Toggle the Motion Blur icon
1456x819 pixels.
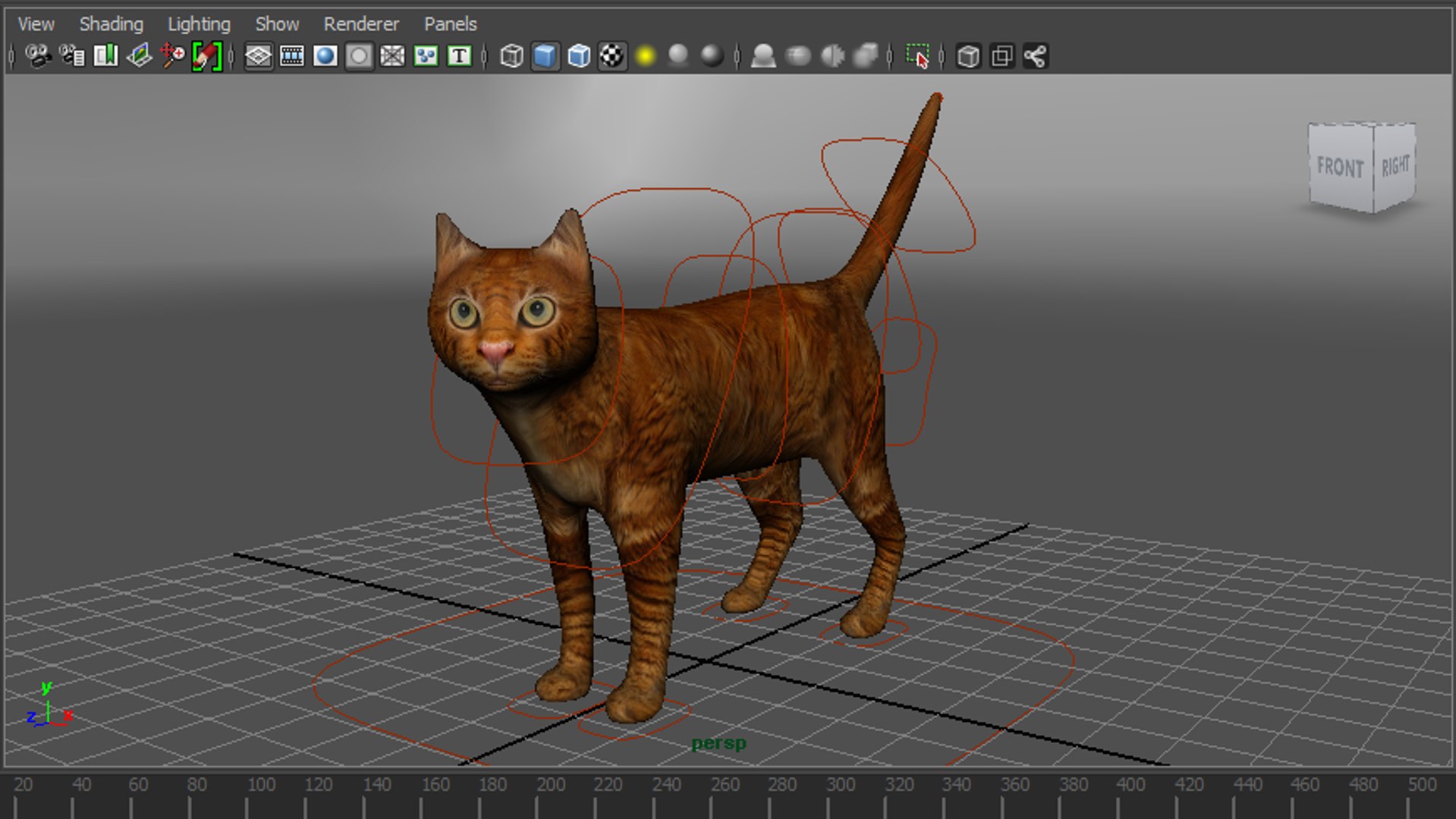coord(798,56)
